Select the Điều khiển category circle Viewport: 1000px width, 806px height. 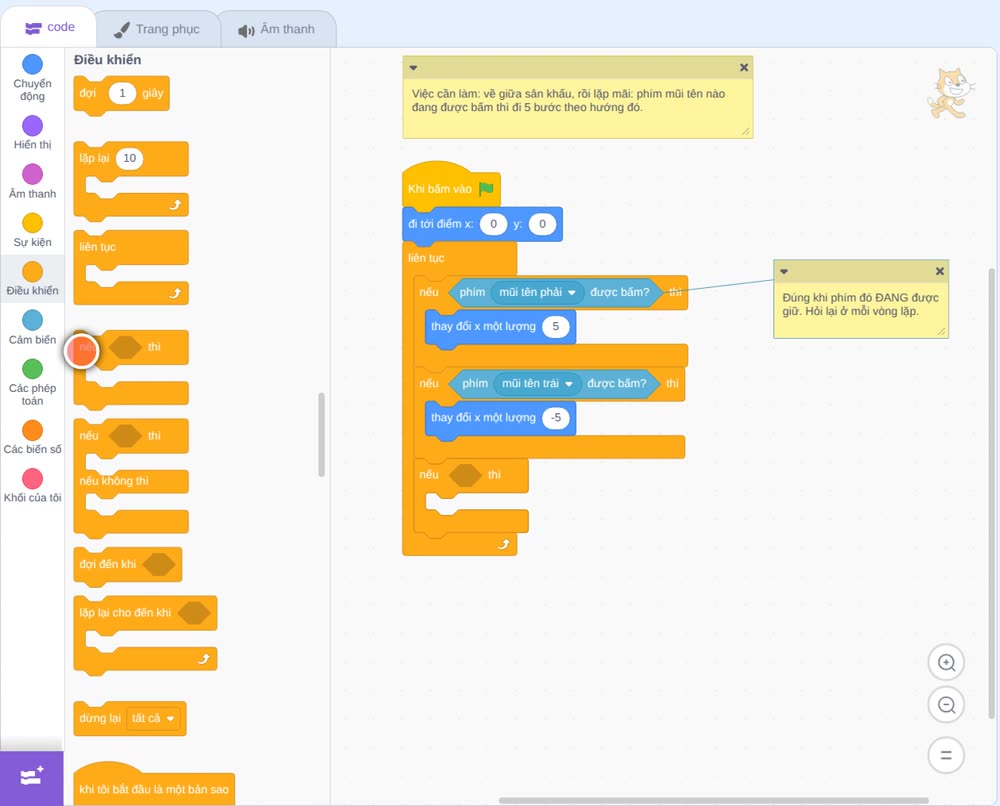click(33, 272)
